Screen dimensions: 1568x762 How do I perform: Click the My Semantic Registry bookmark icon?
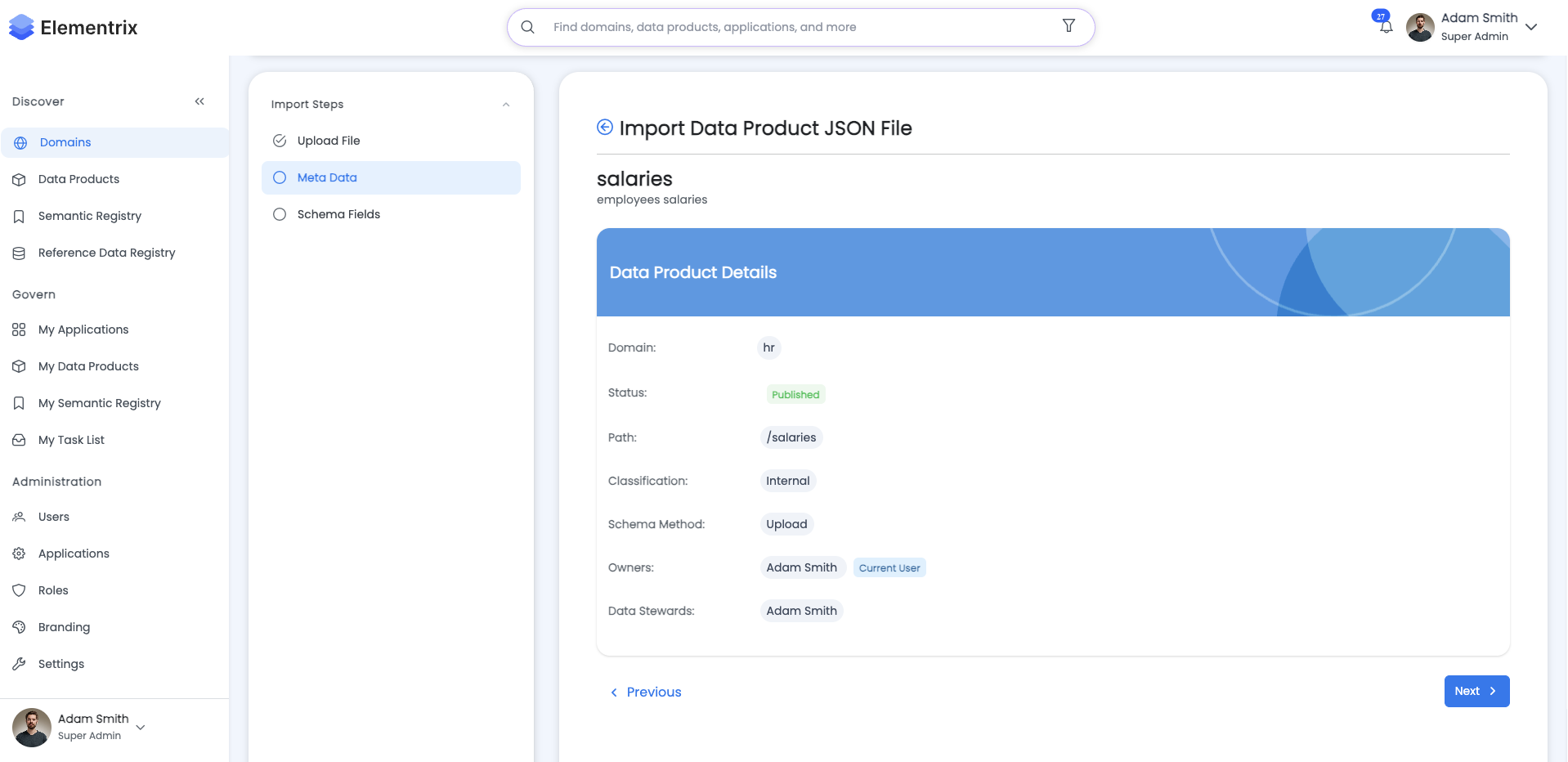[x=19, y=403]
